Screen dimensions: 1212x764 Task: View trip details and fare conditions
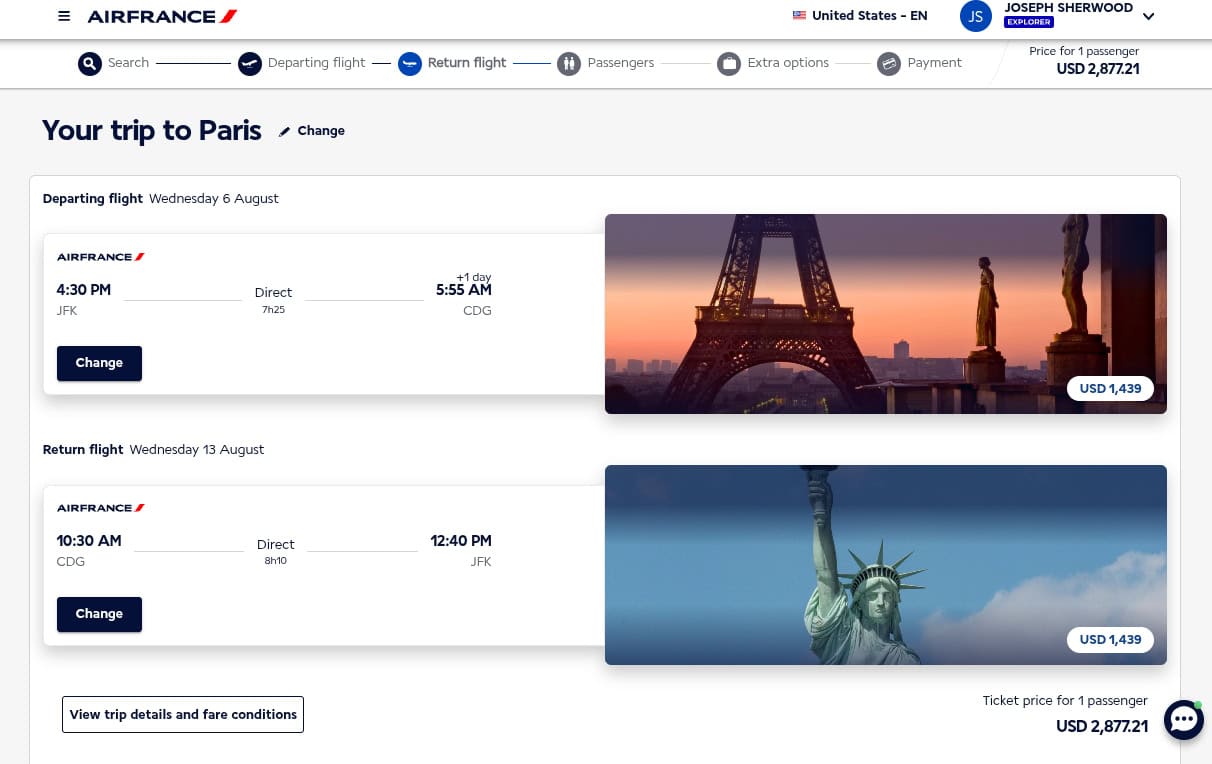pyautogui.click(x=183, y=714)
